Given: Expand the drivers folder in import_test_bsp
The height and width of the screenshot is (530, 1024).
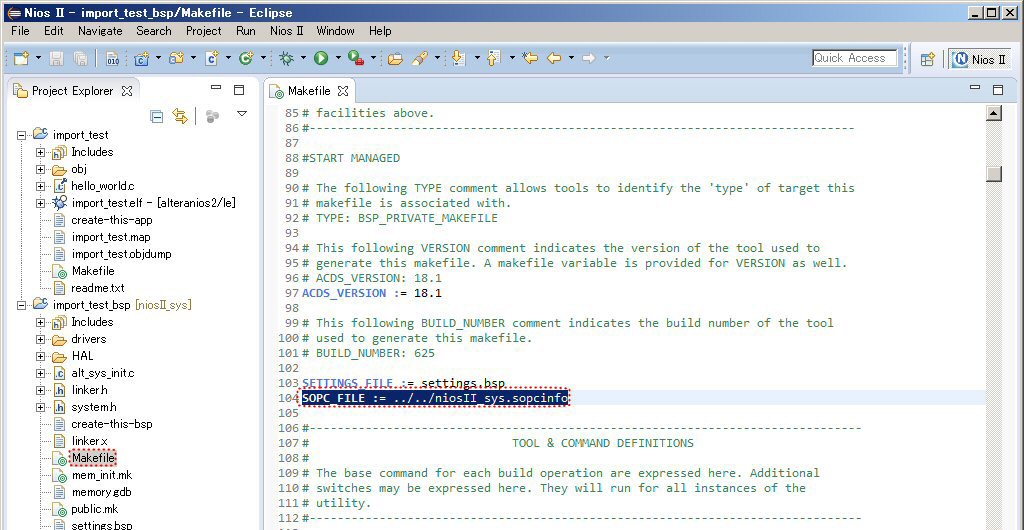Looking at the screenshot, I should click(x=41, y=339).
